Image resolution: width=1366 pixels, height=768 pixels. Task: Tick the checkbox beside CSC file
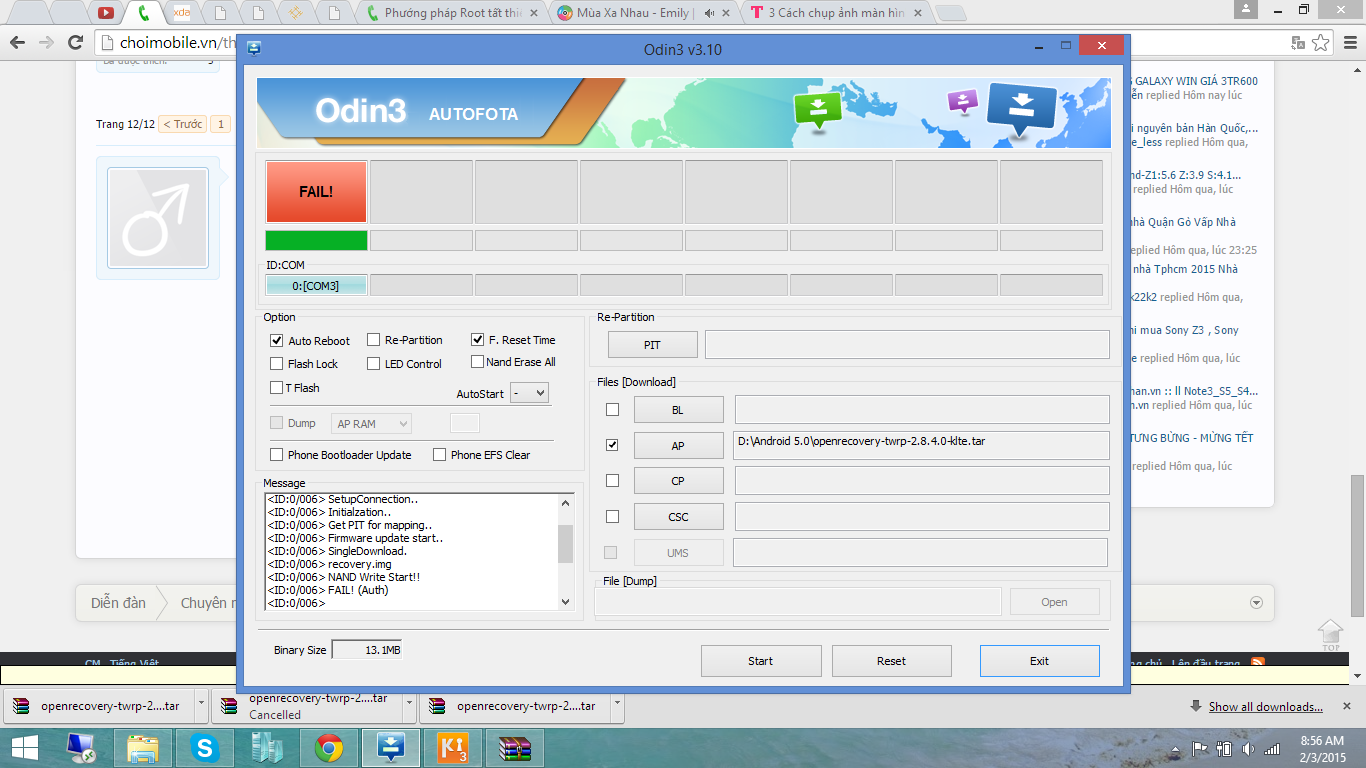pos(612,517)
